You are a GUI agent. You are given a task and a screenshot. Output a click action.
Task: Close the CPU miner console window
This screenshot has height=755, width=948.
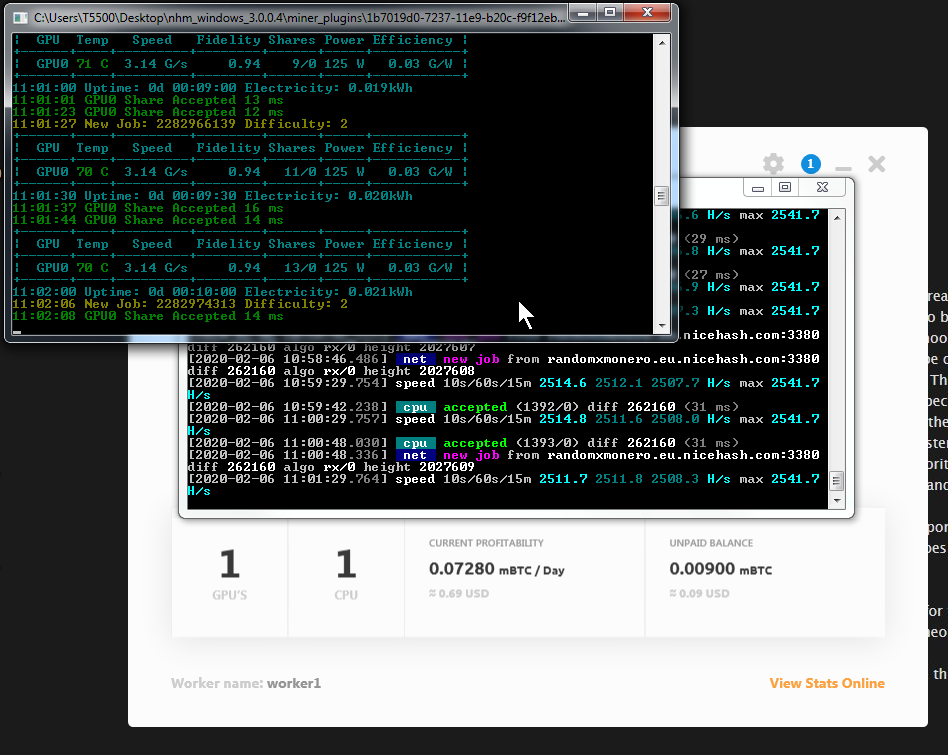(821, 187)
